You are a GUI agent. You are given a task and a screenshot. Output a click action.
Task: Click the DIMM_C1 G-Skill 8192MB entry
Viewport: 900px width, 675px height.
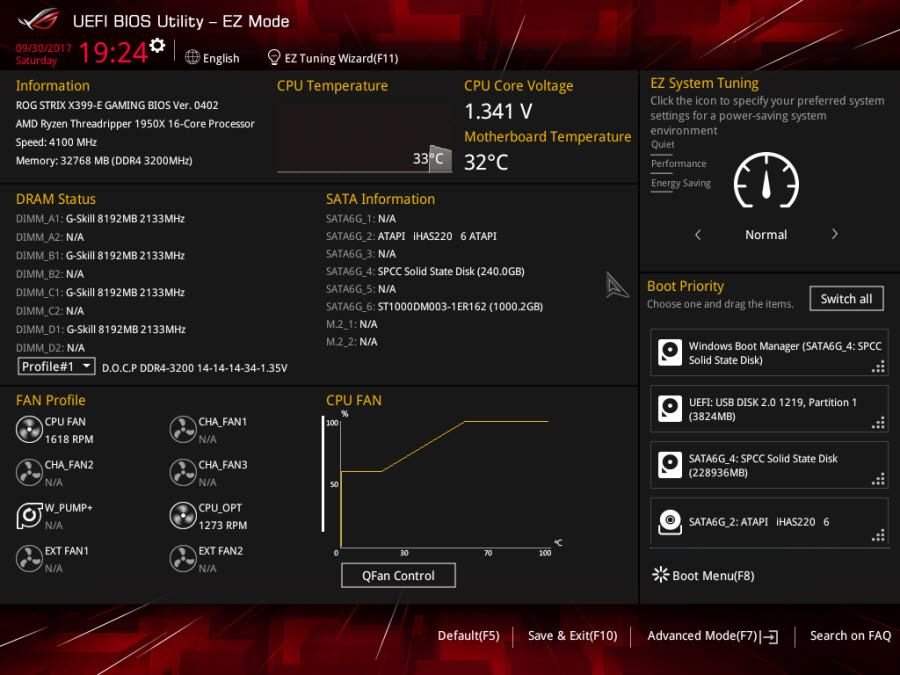pyautogui.click(x=100, y=292)
